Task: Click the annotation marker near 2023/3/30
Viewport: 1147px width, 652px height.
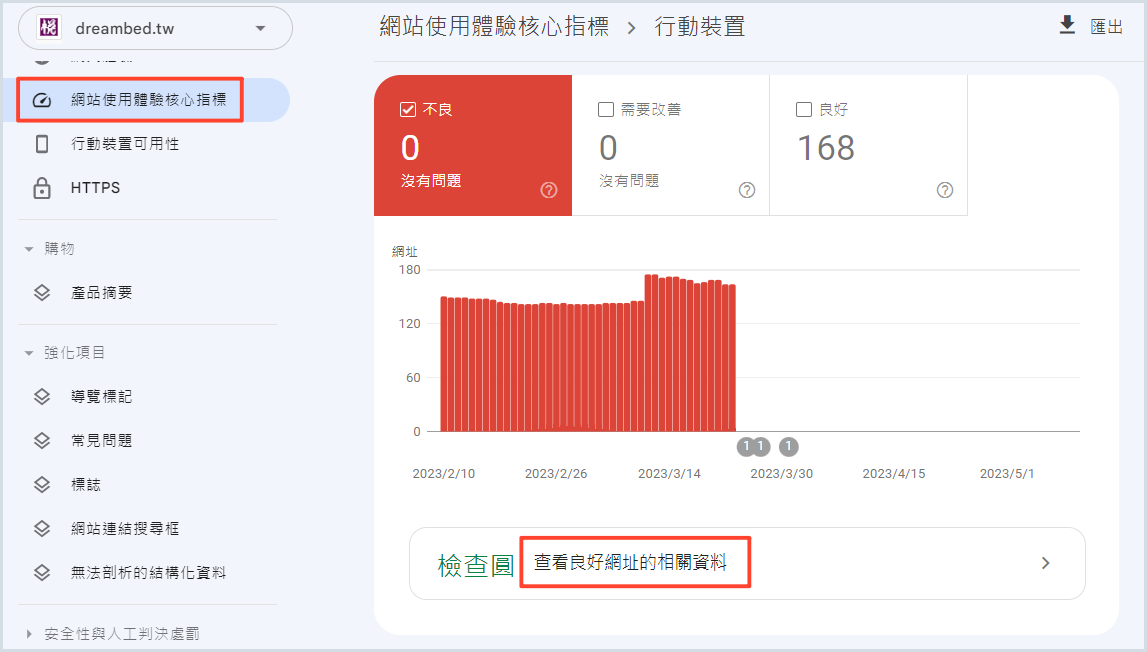Action: [789, 446]
